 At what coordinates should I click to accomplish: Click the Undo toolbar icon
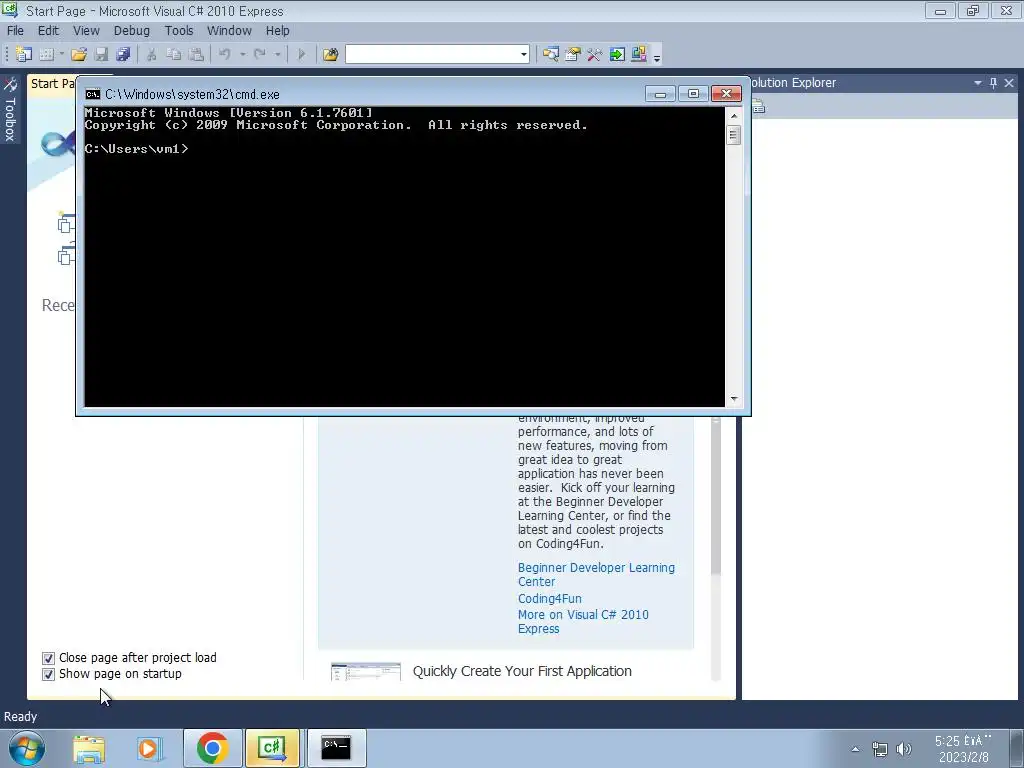coord(225,54)
